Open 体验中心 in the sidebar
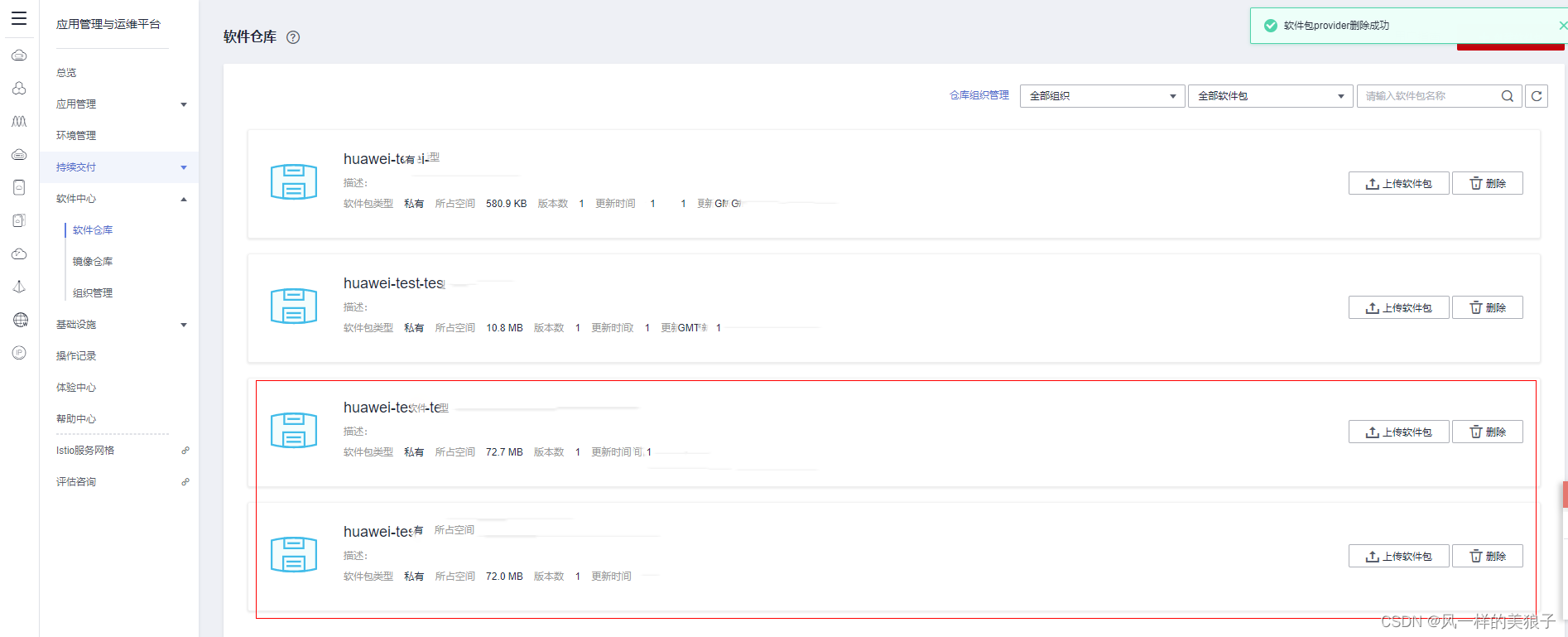The image size is (1568, 637). click(x=76, y=388)
